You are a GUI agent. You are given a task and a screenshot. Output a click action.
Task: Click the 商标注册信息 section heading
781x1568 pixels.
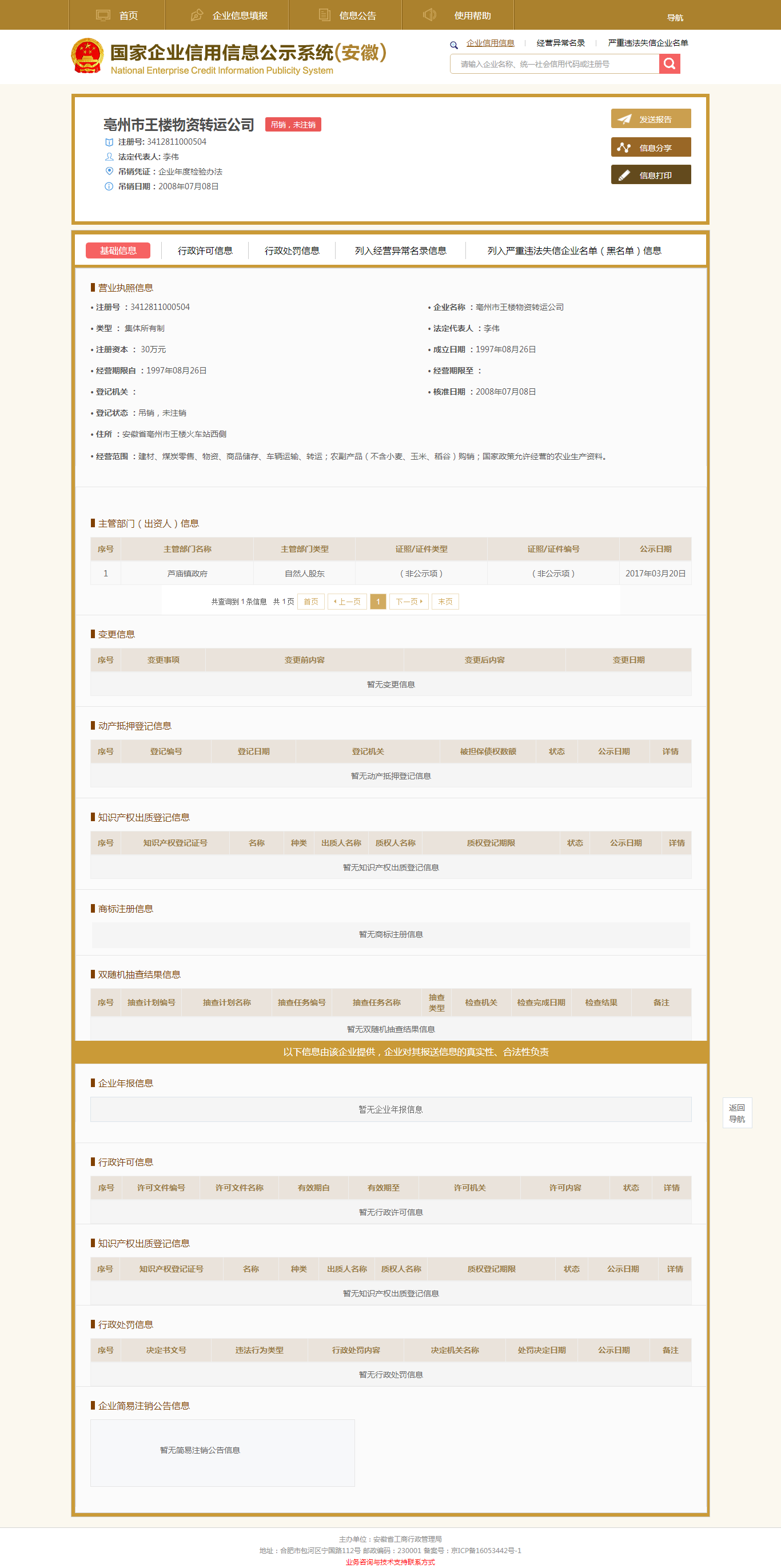[125, 909]
